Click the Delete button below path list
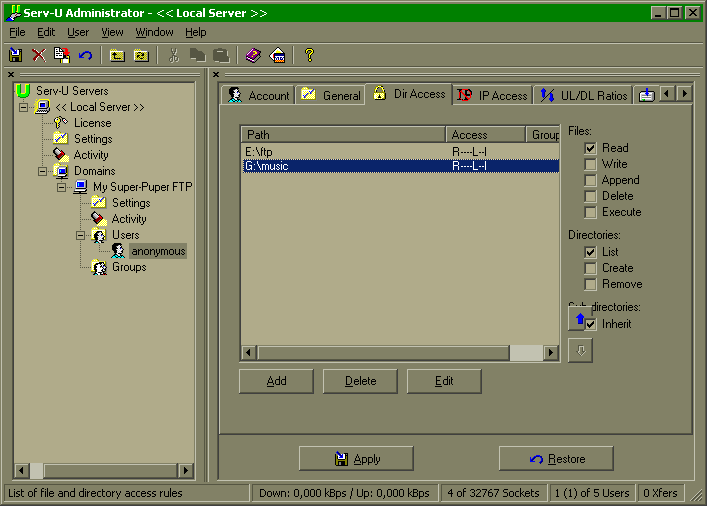 point(360,381)
